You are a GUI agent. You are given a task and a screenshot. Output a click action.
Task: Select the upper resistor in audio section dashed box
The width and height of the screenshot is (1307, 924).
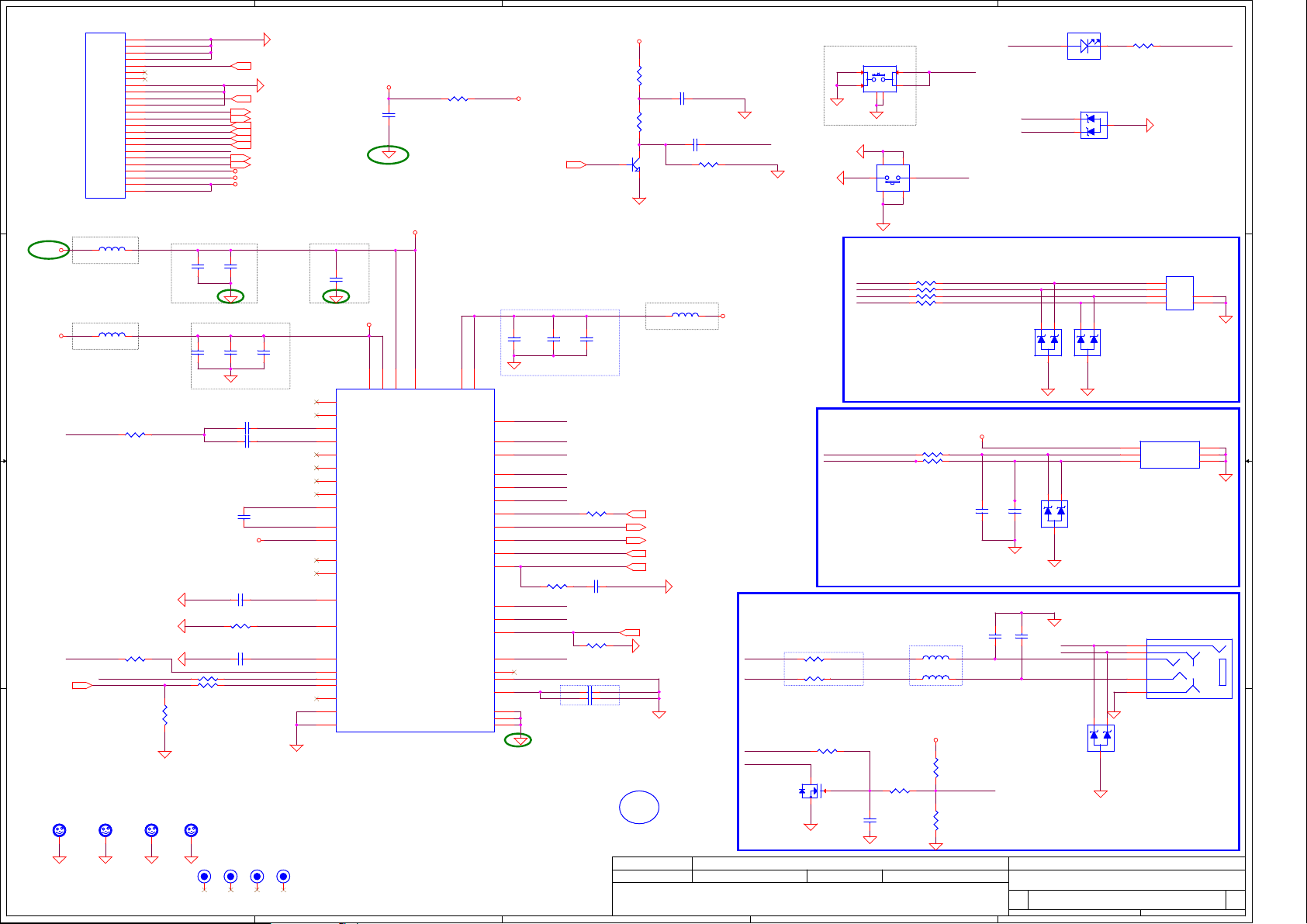[x=814, y=659]
